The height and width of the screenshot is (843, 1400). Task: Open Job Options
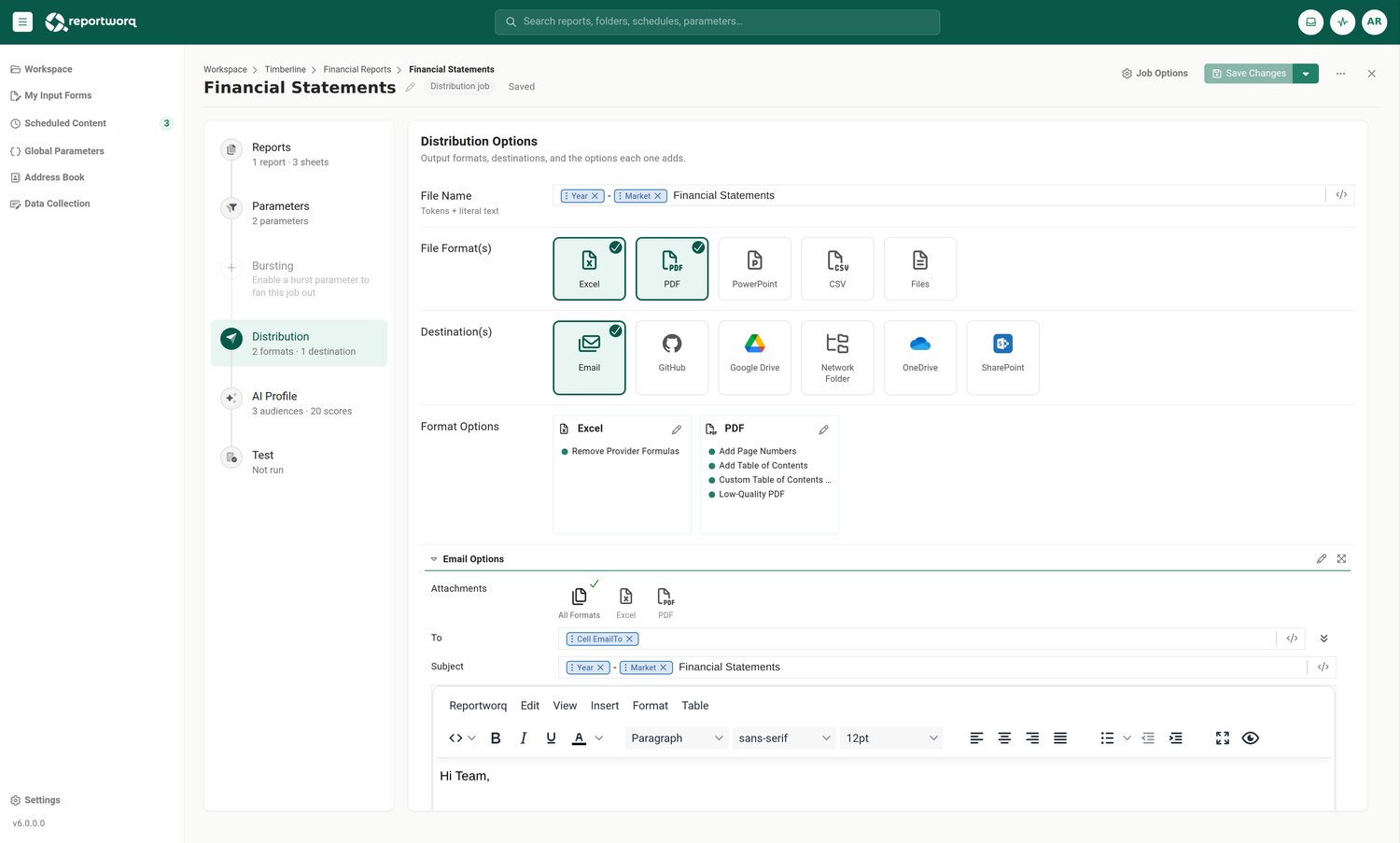[x=1155, y=74]
